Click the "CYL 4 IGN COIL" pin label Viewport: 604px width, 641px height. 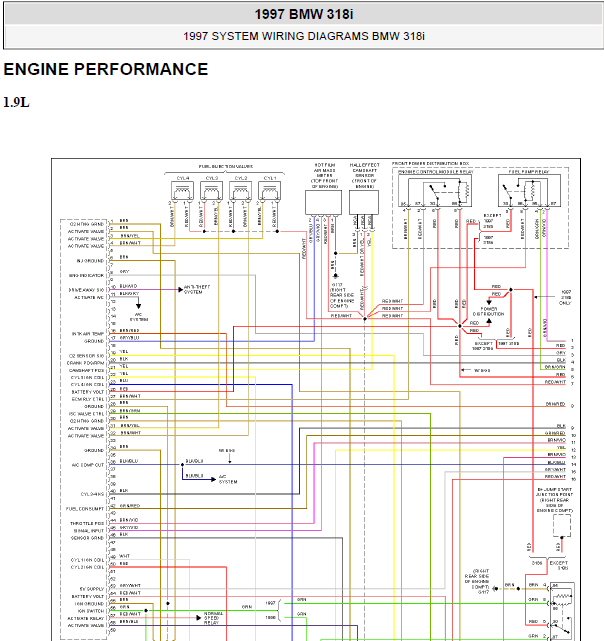[x=88, y=385]
